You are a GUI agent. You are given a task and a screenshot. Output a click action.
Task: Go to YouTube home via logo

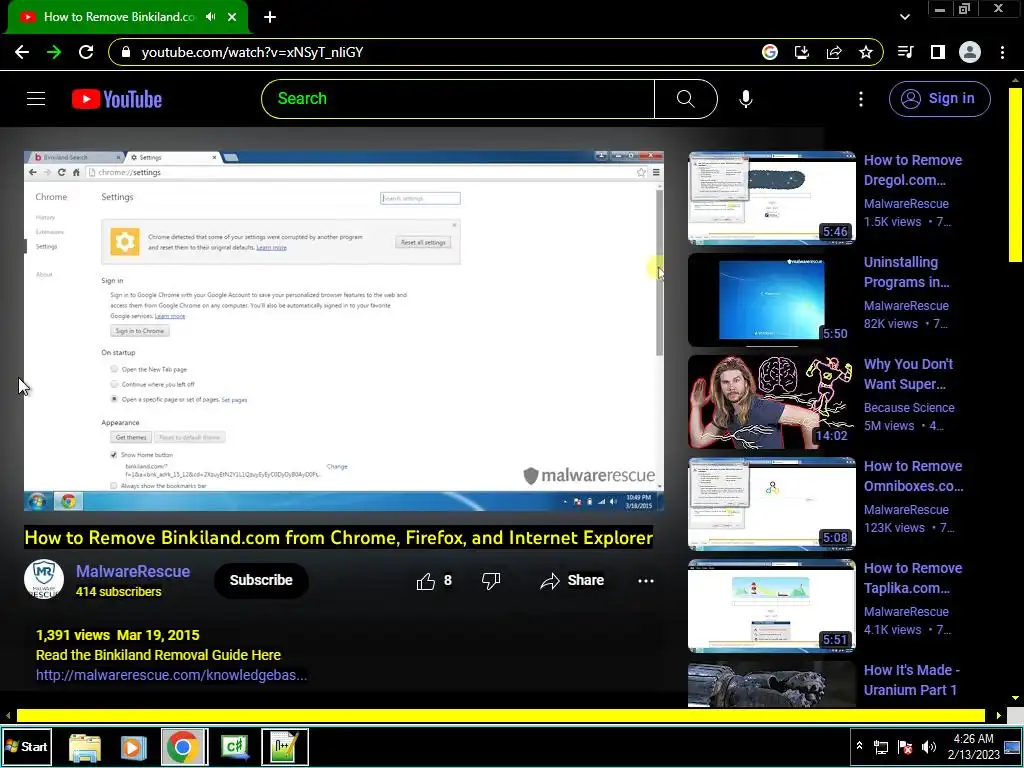tap(117, 99)
